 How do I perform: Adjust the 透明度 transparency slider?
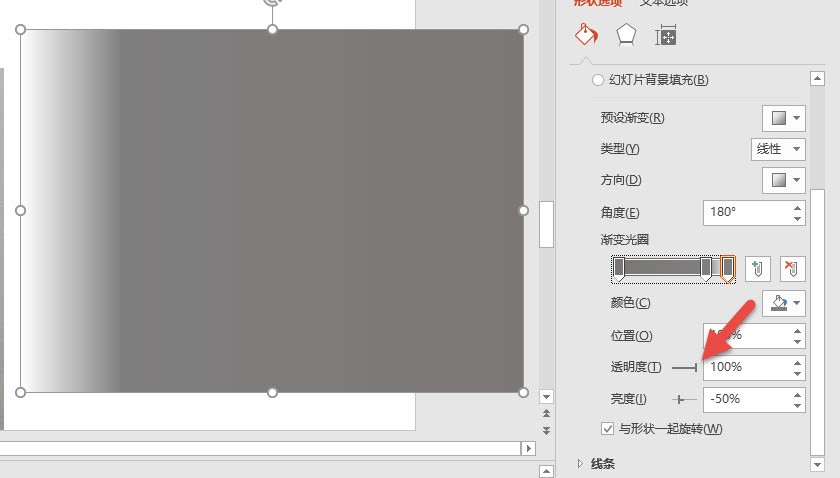tap(685, 368)
